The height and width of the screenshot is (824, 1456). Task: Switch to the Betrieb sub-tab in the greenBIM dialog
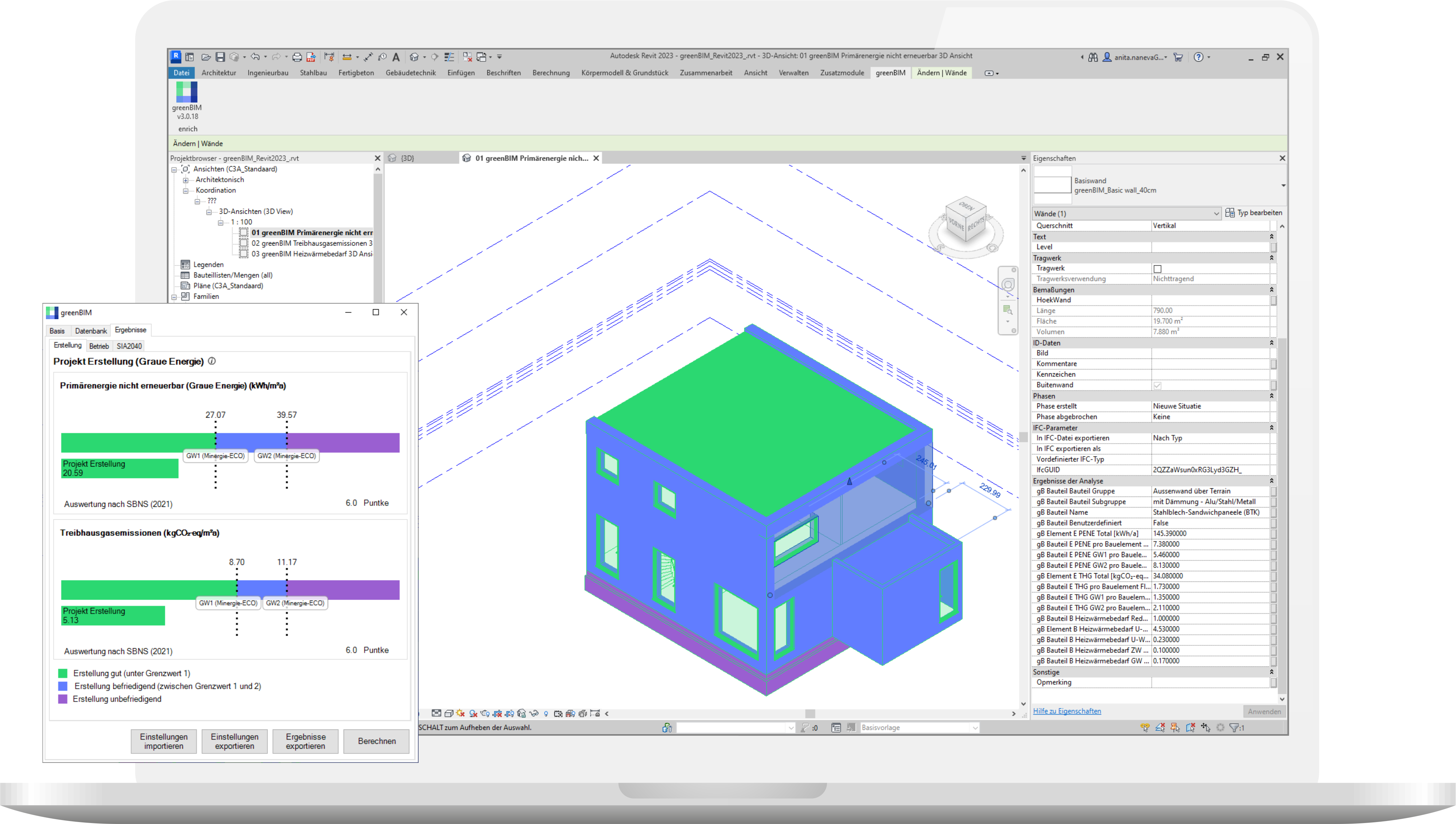coord(99,346)
